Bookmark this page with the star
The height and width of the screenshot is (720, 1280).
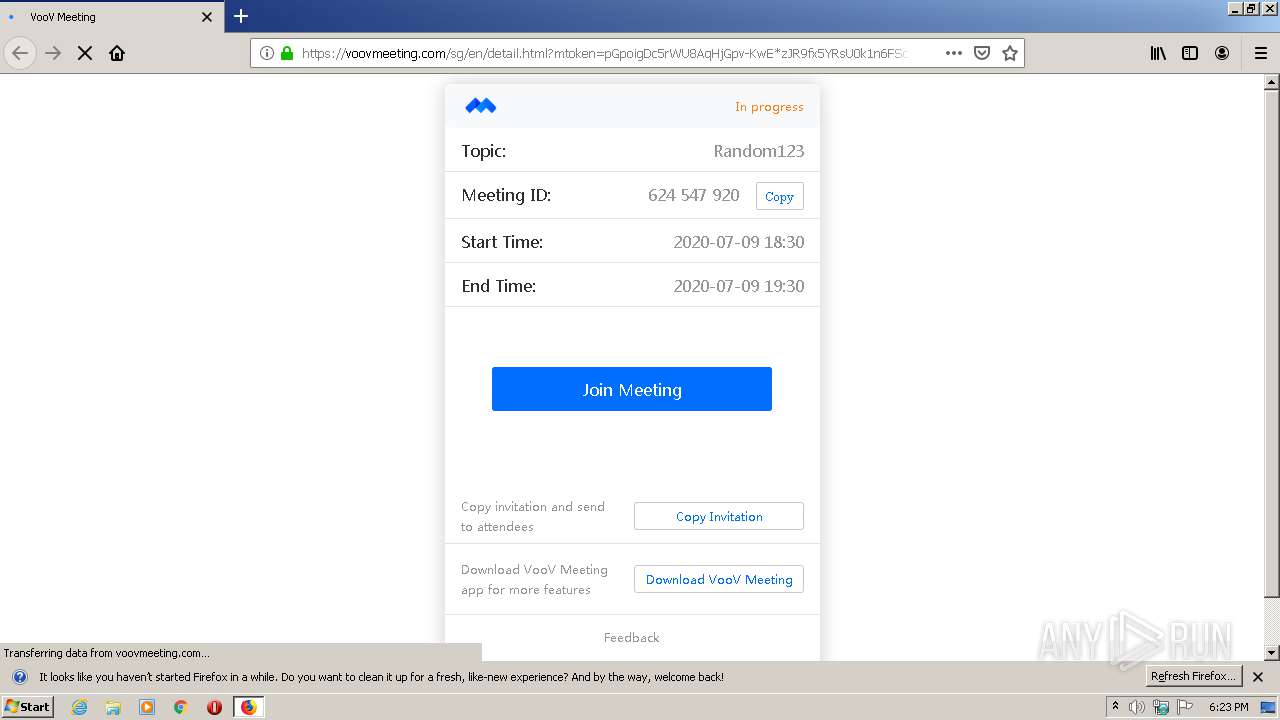(1010, 53)
